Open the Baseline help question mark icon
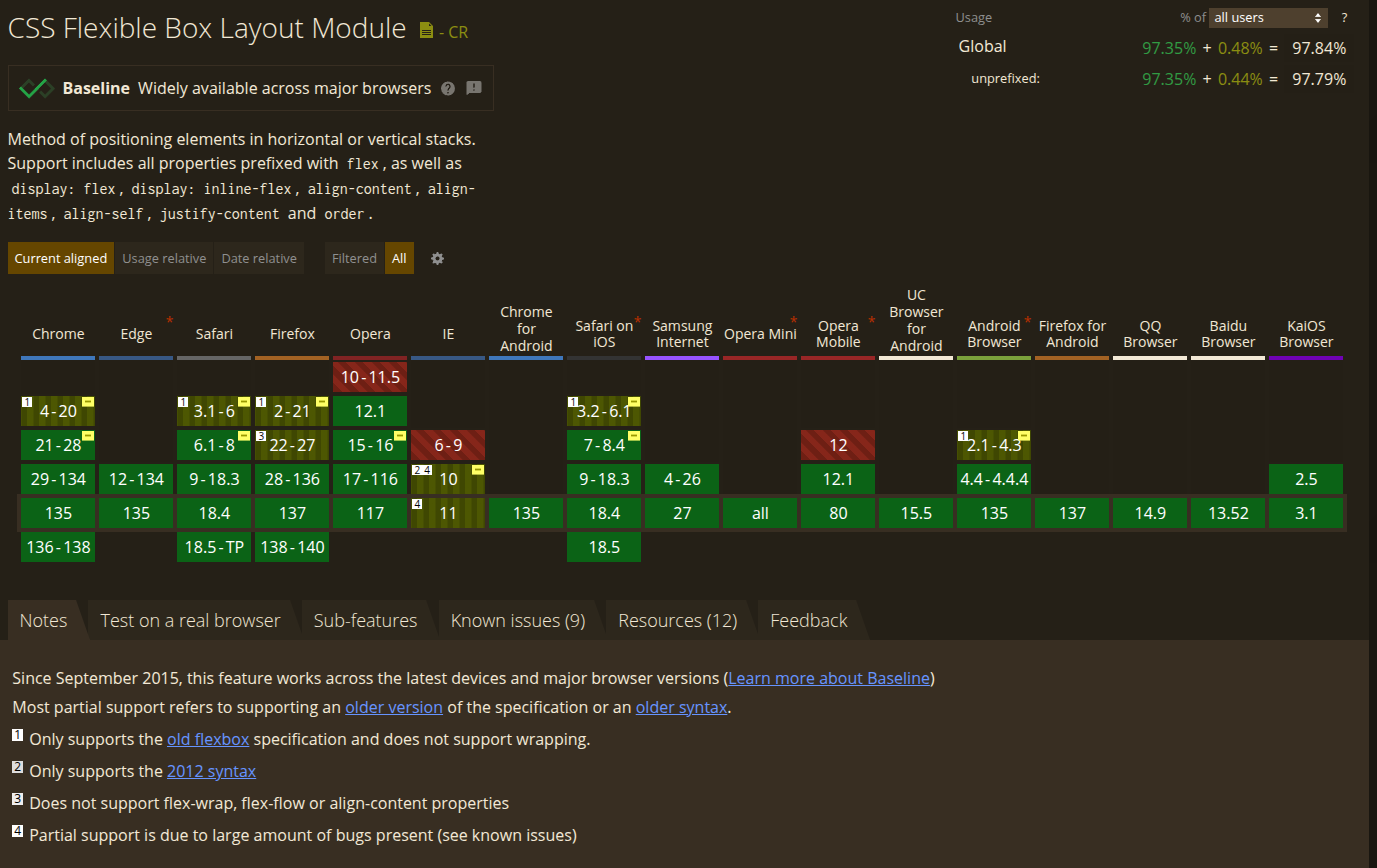 448,88
